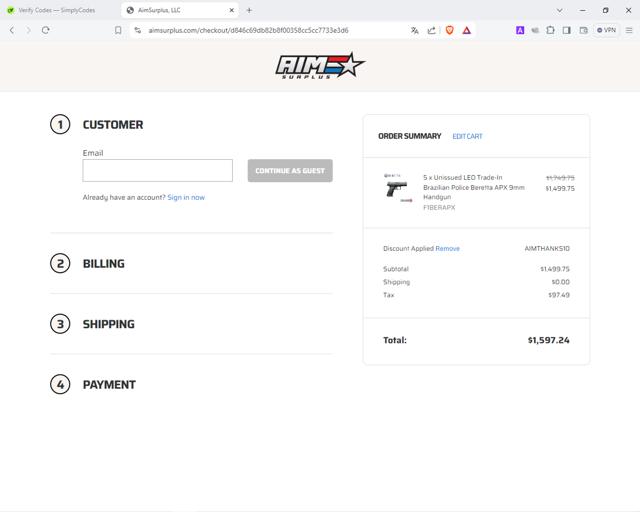The width and height of the screenshot is (640, 512).
Task: Open the browser main hamburger menu
Action: tap(629, 30)
